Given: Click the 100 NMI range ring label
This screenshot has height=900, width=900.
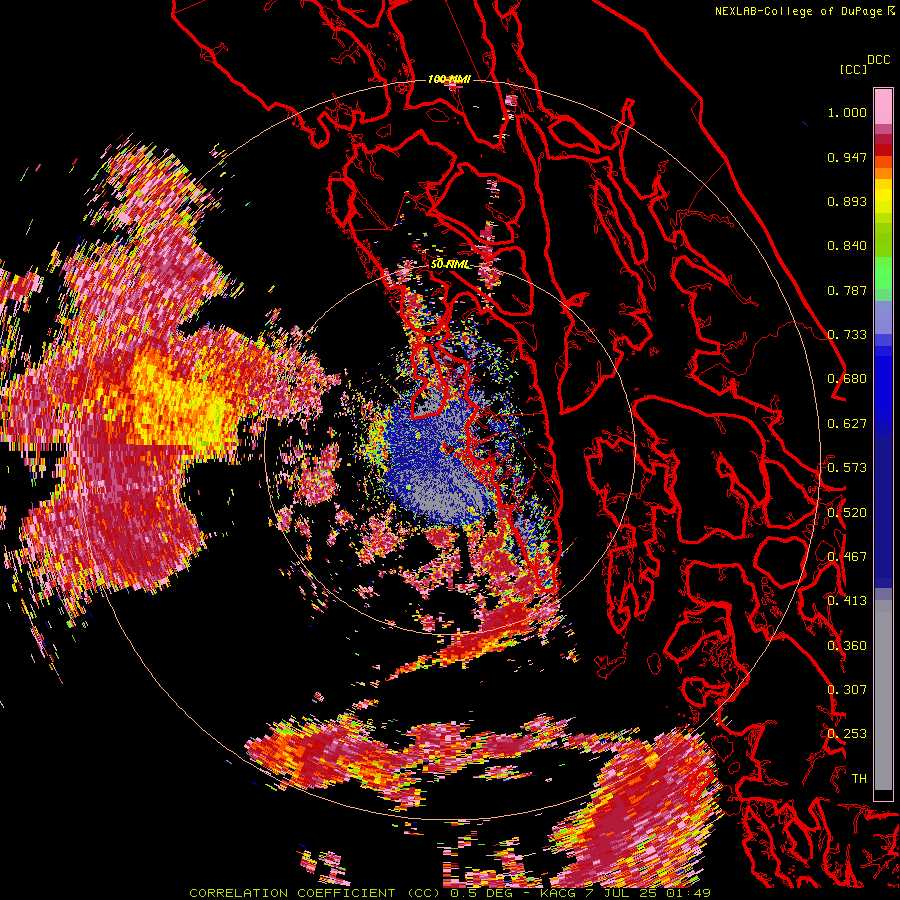Looking at the screenshot, I should click(449, 79).
